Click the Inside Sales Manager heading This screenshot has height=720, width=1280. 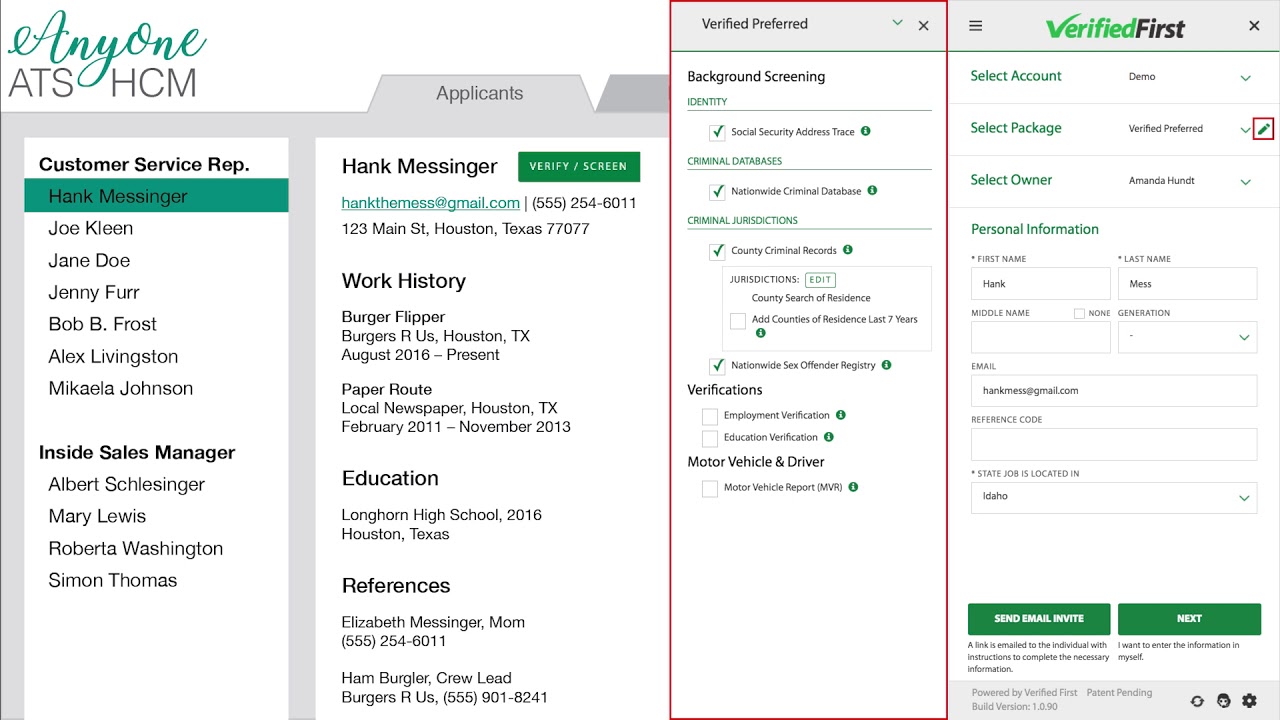(137, 453)
